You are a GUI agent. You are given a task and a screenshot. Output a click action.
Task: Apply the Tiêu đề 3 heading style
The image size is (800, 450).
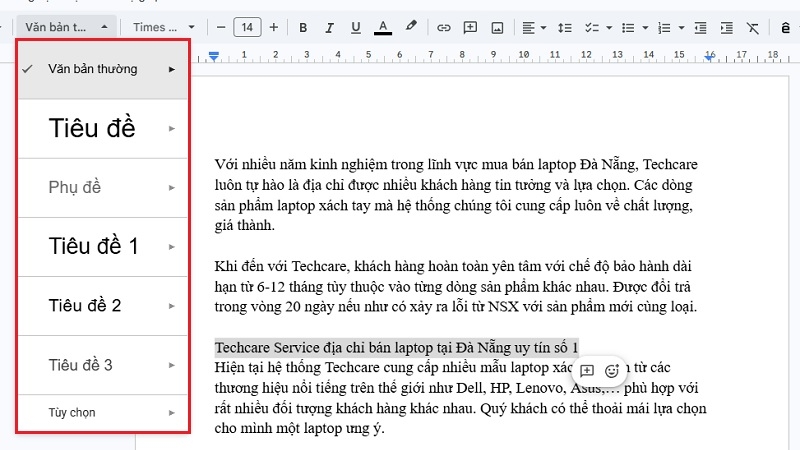pyautogui.click(x=103, y=365)
